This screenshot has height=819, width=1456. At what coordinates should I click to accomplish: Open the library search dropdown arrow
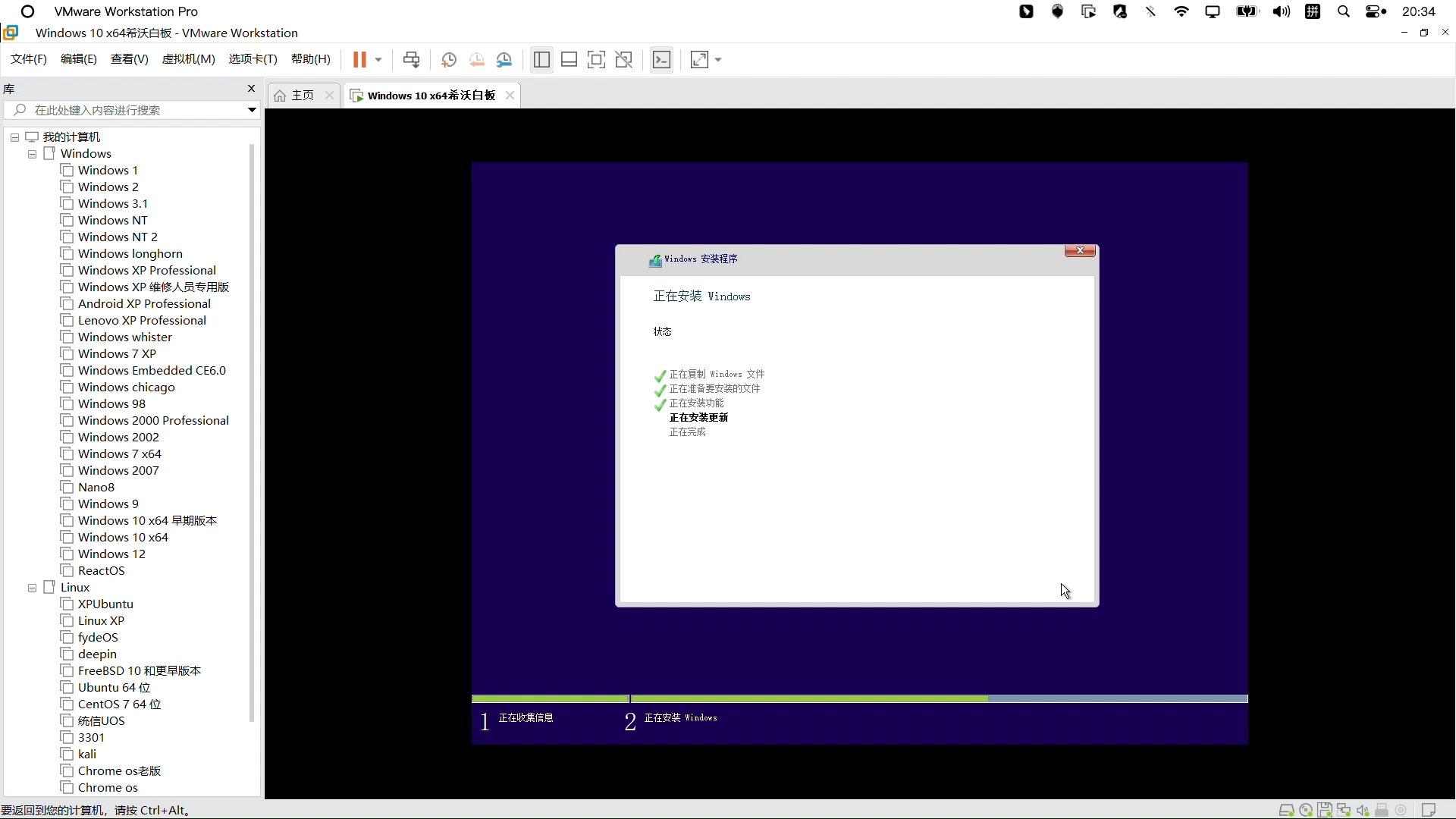click(252, 110)
